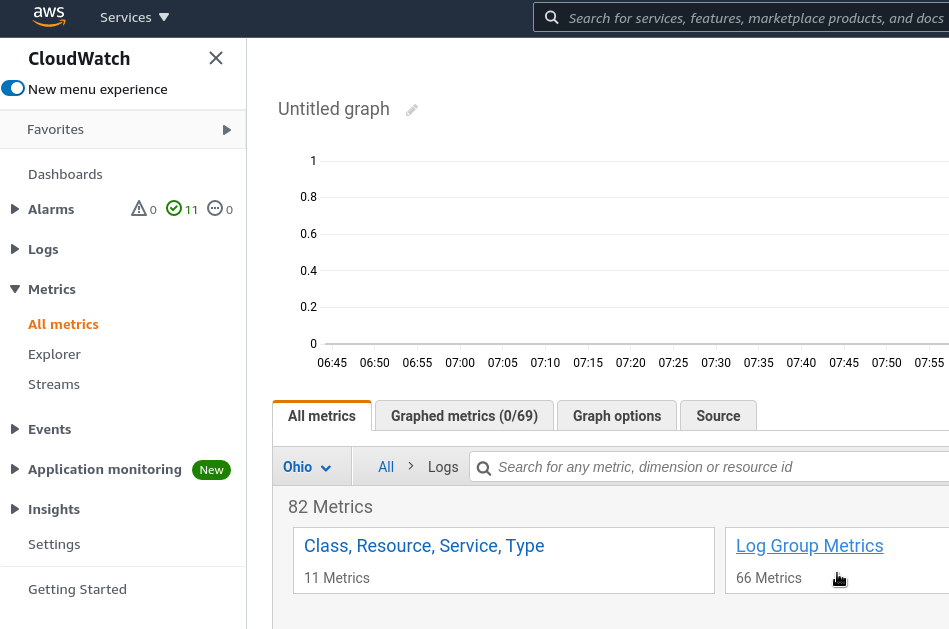This screenshot has height=629, width=949.
Task: Click the pencil icon to rename Untitled graph
Action: [x=412, y=110]
